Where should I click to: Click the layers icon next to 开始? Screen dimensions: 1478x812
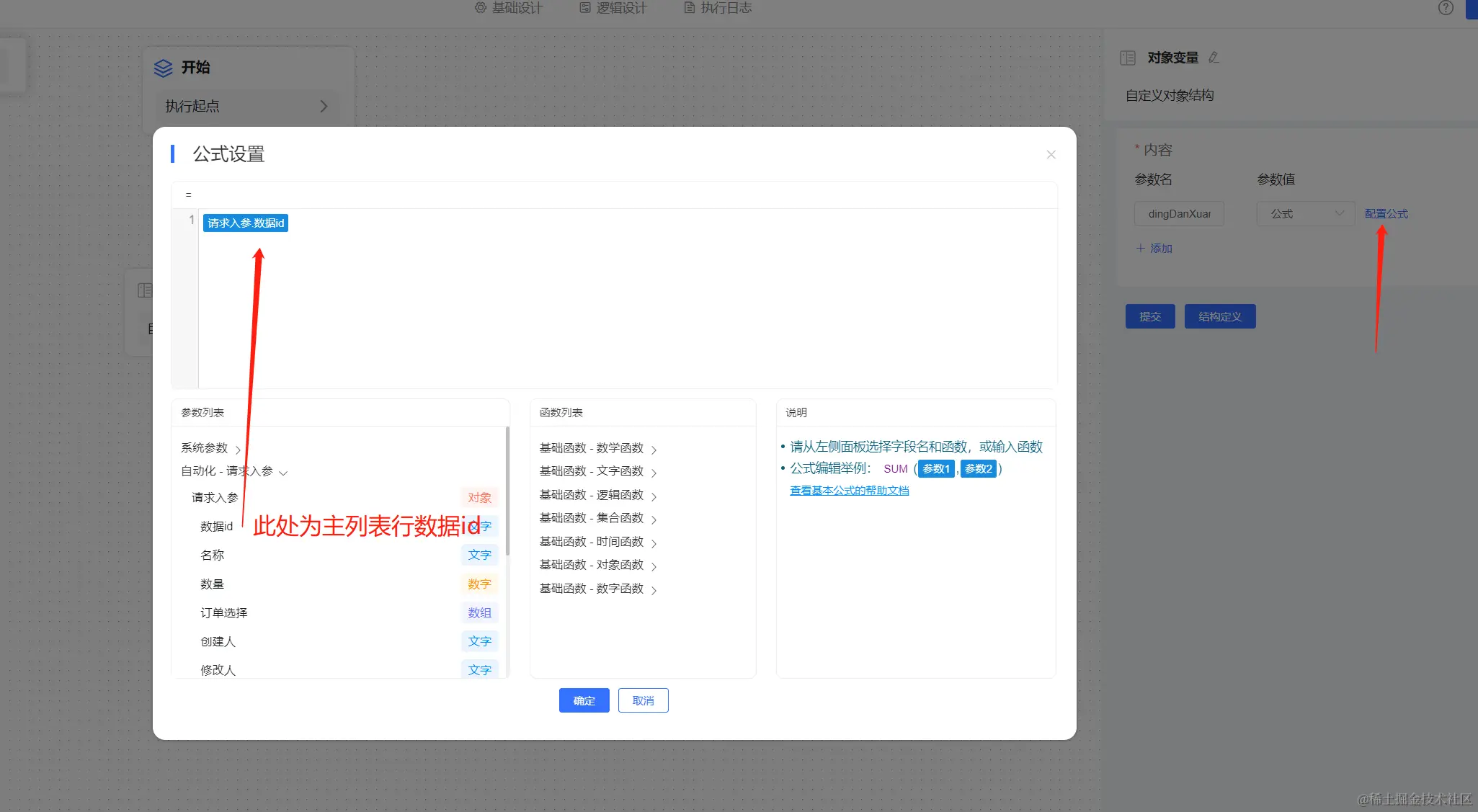[164, 68]
